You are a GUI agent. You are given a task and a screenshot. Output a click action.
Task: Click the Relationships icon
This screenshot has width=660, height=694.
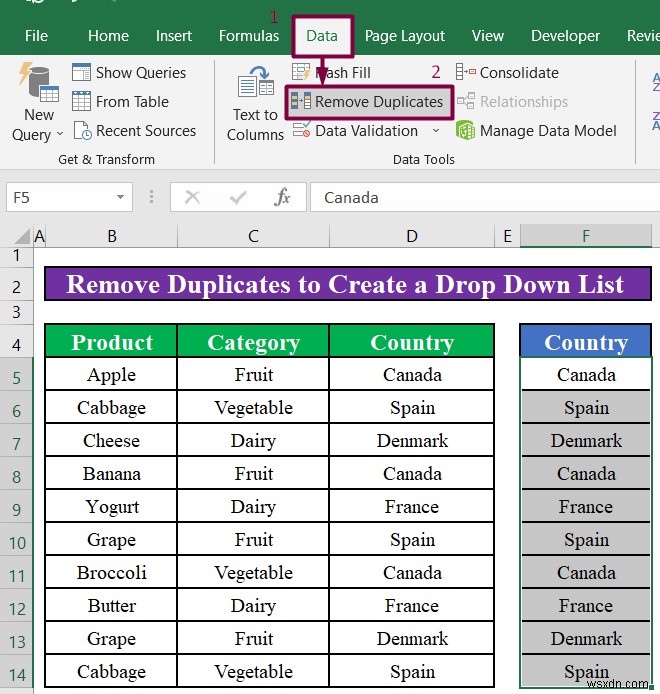click(x=466, y=101)
